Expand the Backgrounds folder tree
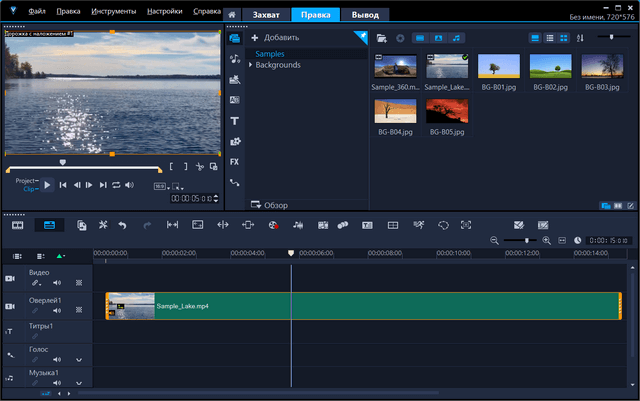The image size is (640, 401). click(251, 65)
